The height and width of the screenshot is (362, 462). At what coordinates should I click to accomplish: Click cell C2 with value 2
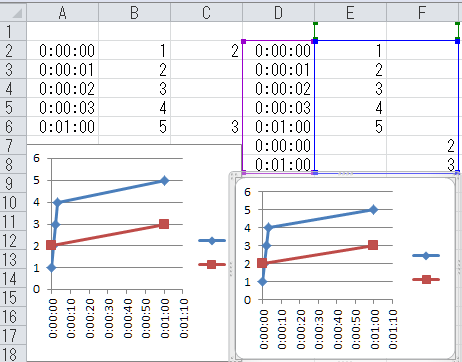[x=207, y=50]
